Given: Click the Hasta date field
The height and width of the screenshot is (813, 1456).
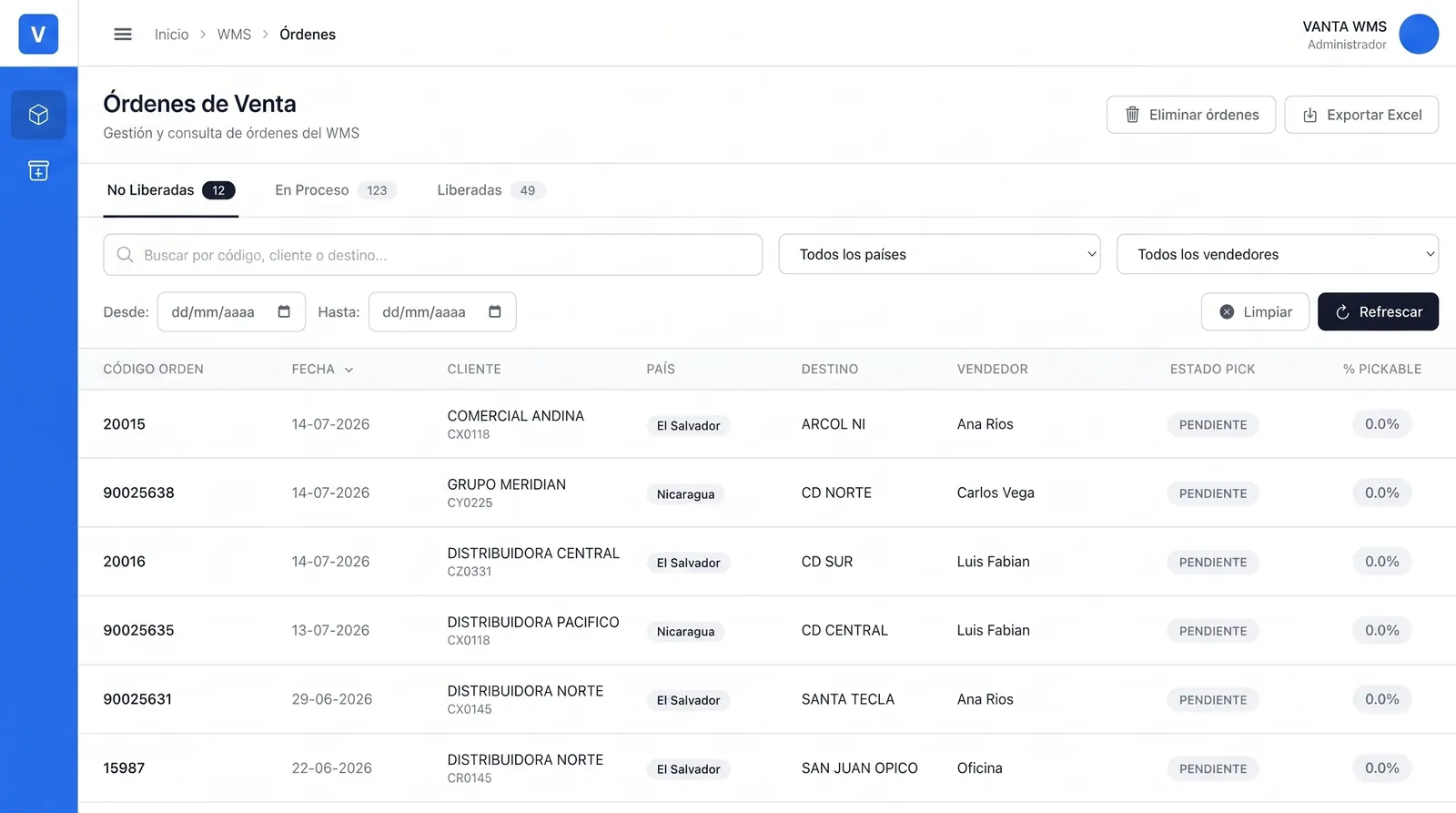Looking at the screenshot, I should click(x=442, y=311).
